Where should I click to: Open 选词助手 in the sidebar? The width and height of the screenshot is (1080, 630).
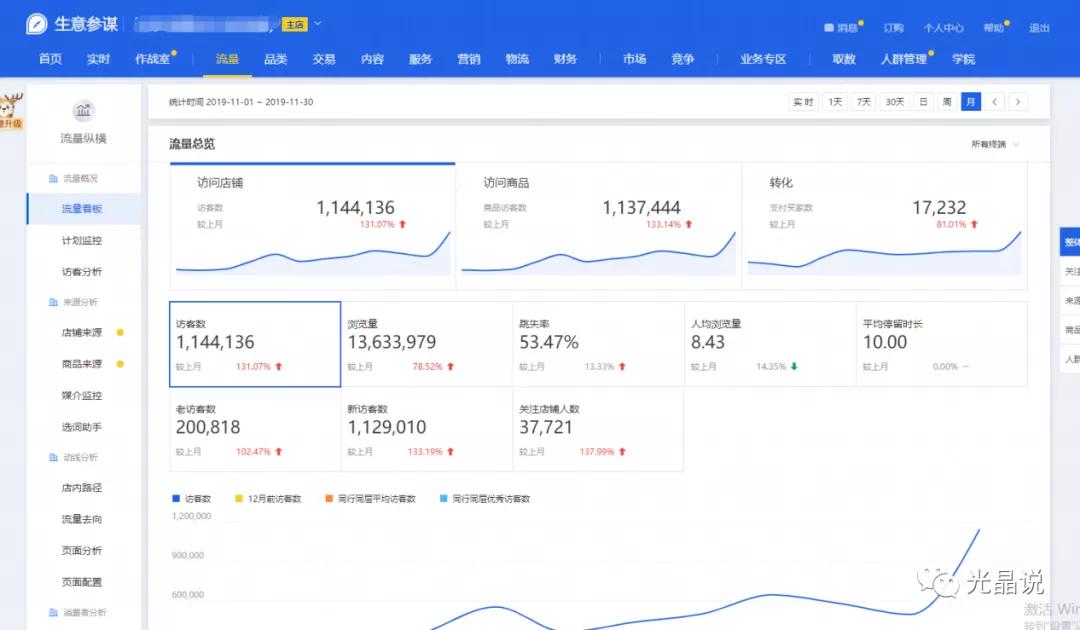tap(82, 427)
